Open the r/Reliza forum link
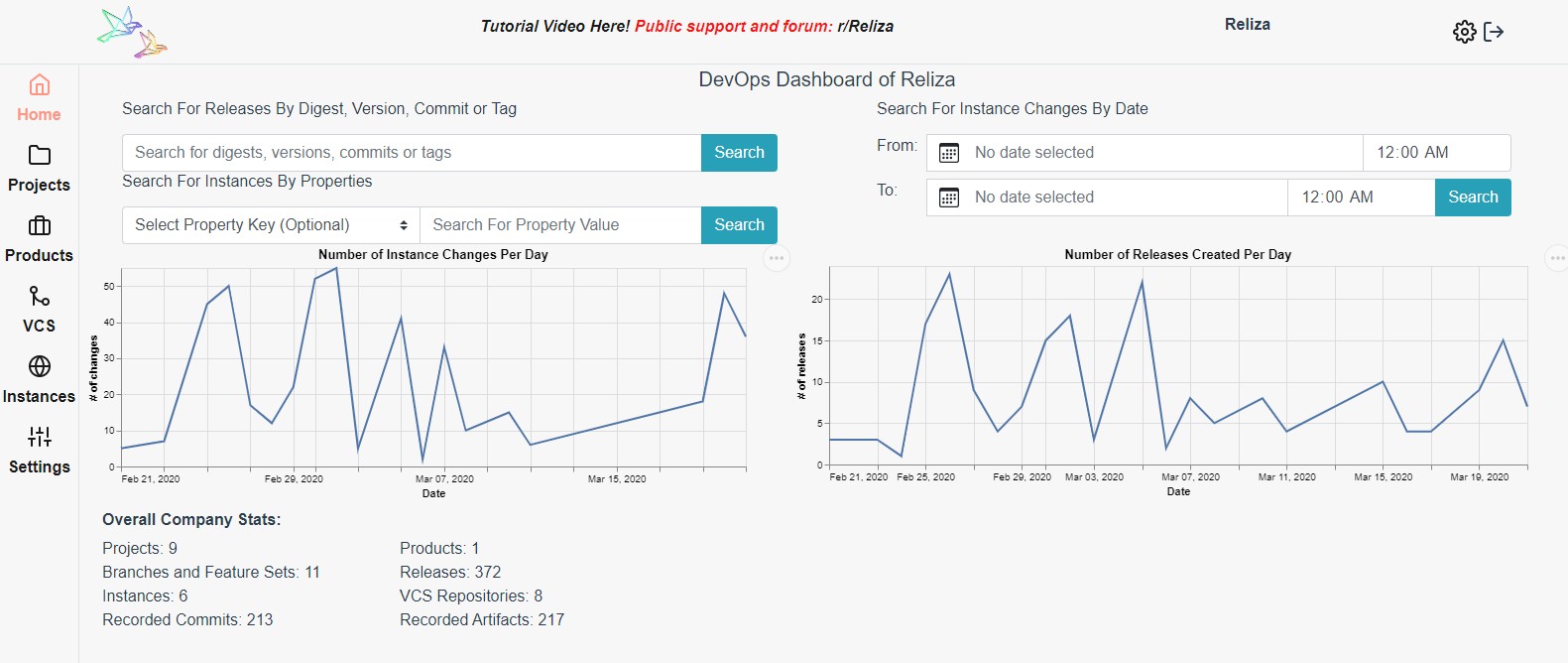Screen dimensions: 1568x663 point(865,27)
